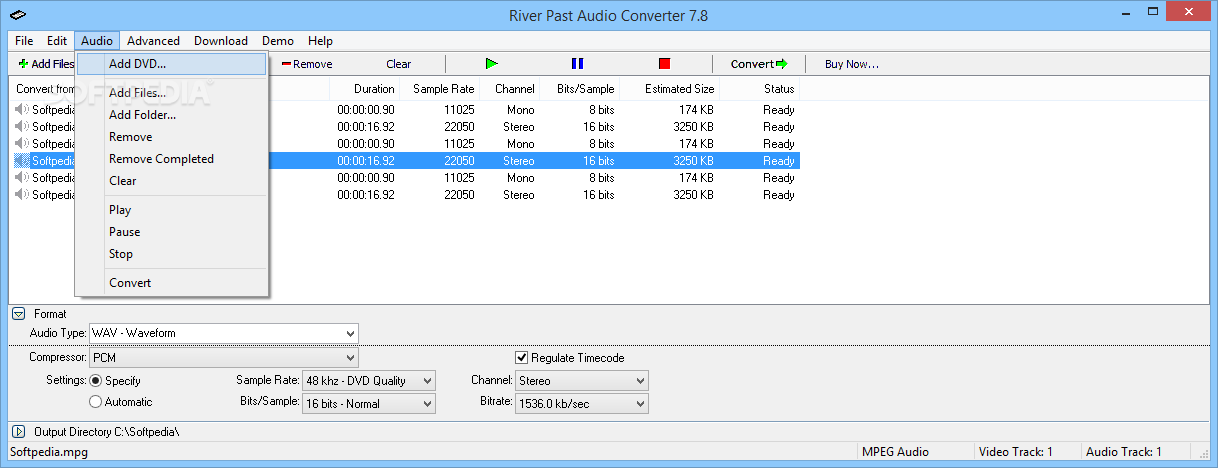Open the Advanced menu

point(154,41)
